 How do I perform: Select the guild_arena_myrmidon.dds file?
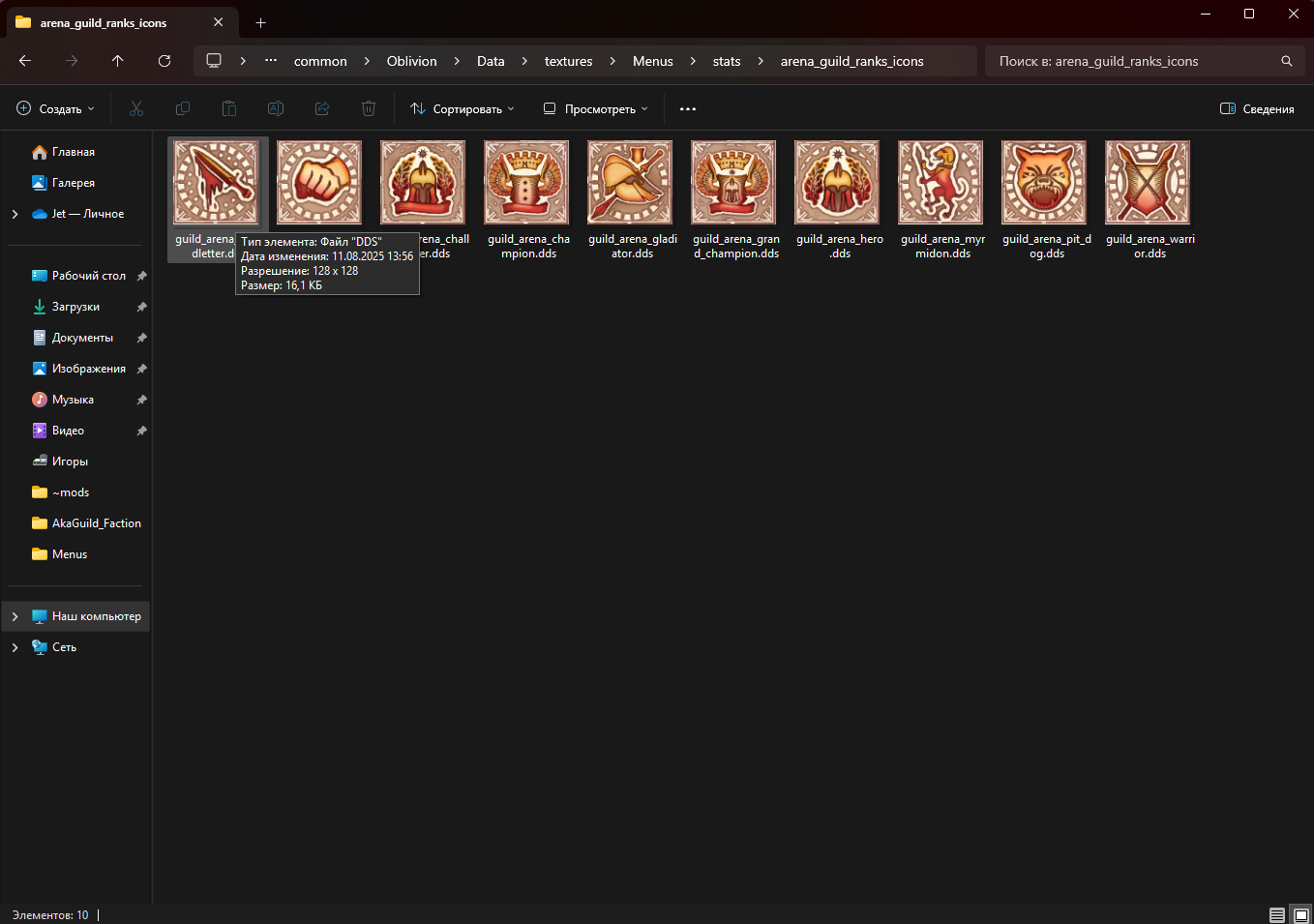click(x=941, y=183)
